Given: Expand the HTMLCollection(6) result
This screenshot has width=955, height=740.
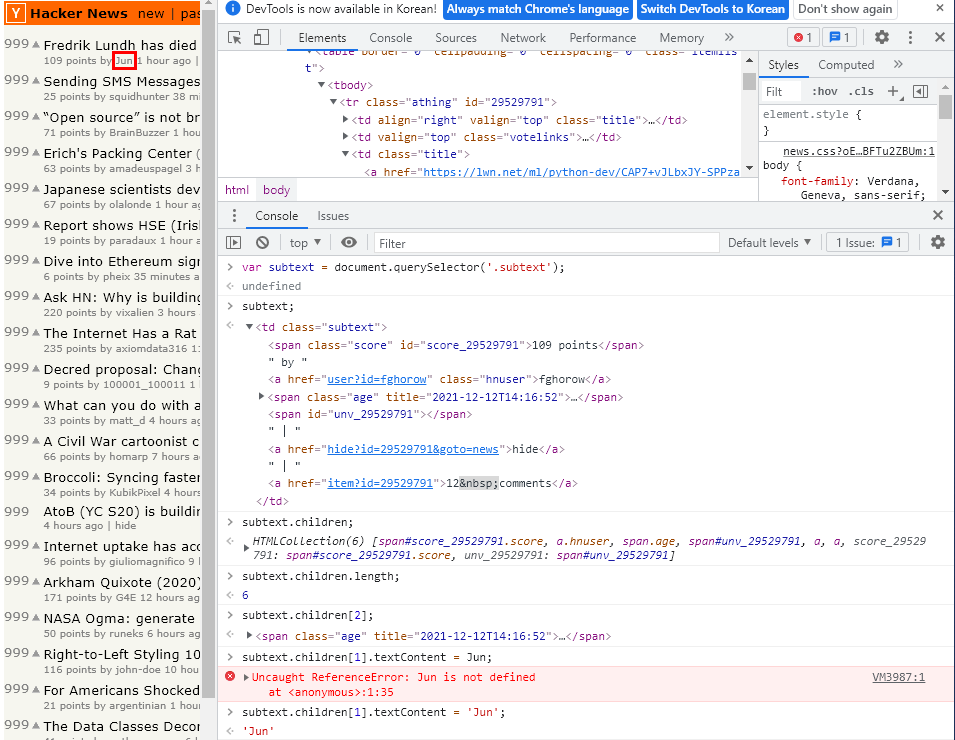Looking at the screenshot, I should (x=246, y=548).
